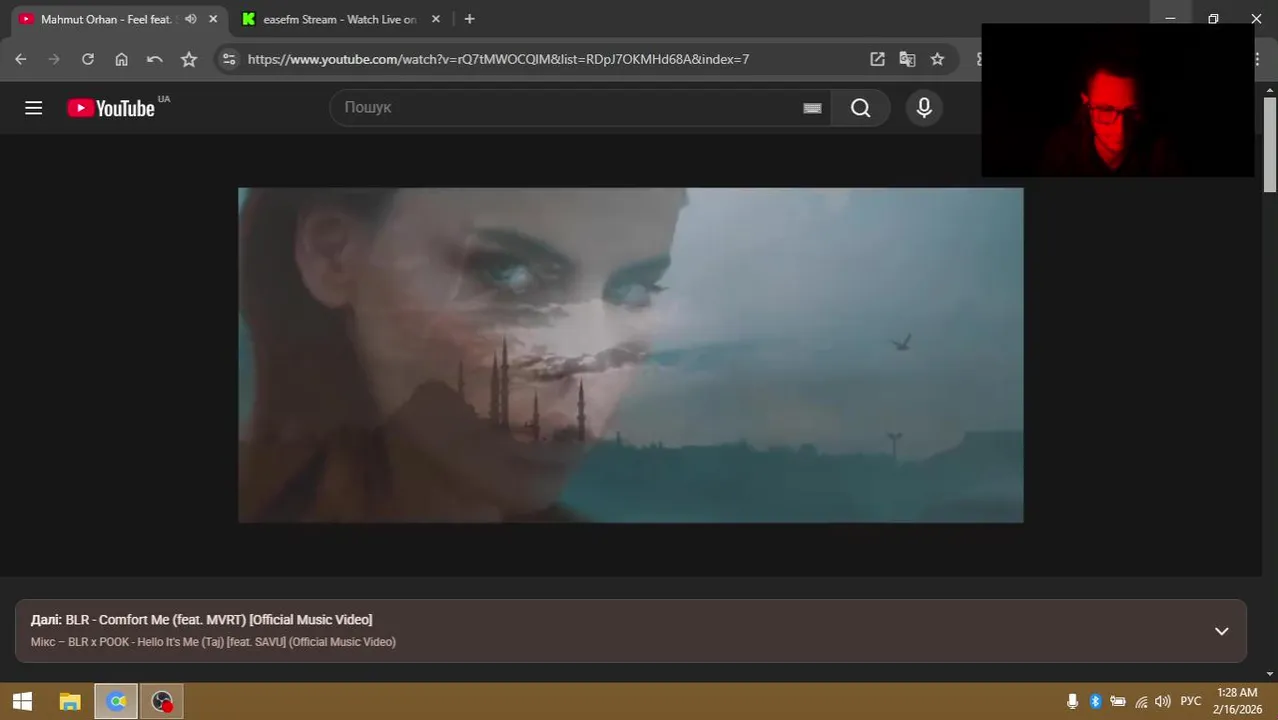
Task: Open page in app via address bar icon
Action: tap(877, 59)
